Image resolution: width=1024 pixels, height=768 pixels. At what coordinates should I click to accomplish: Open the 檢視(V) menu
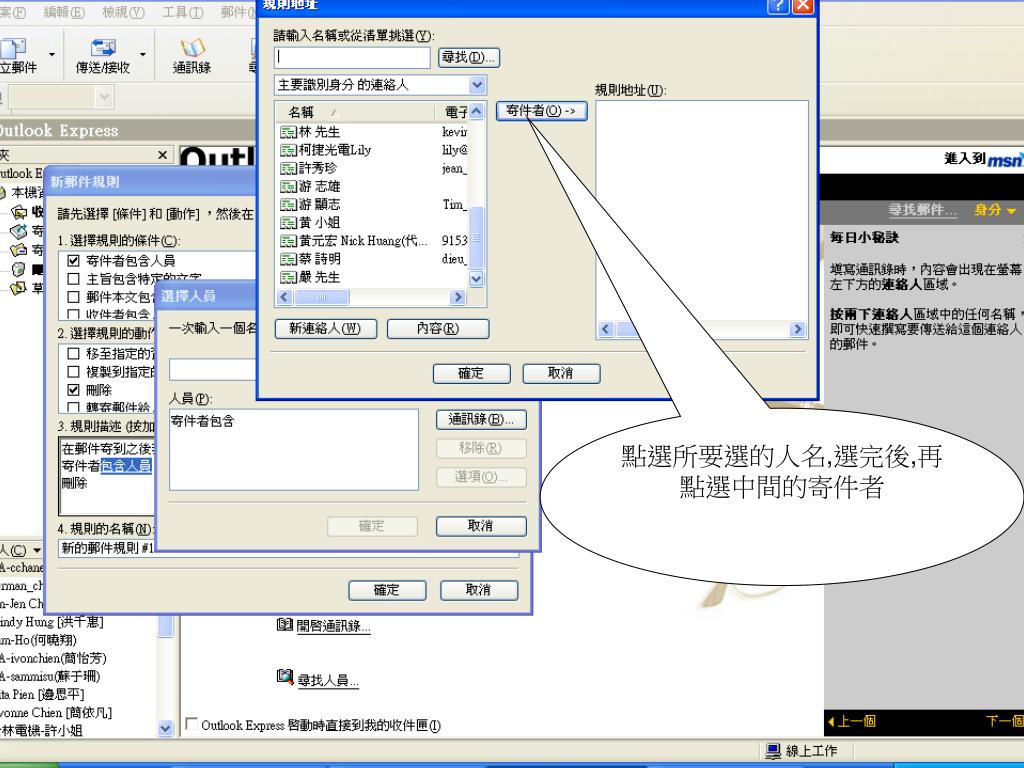click(x=123, y=12)
